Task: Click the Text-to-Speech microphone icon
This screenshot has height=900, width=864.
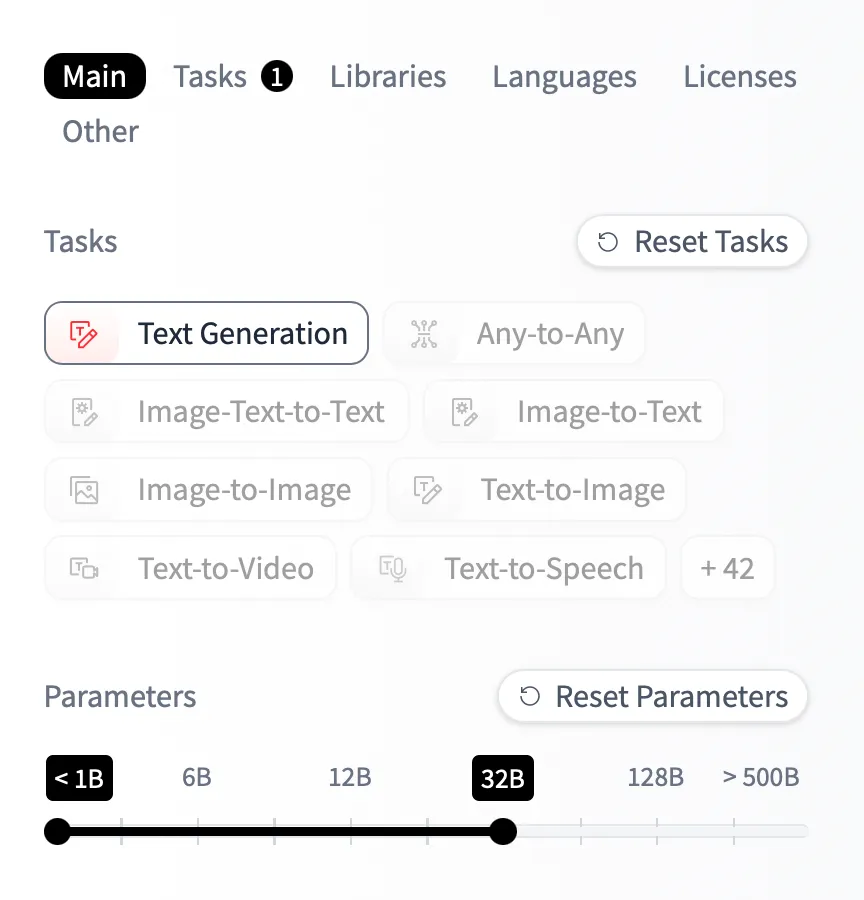Action: (391, 569)
